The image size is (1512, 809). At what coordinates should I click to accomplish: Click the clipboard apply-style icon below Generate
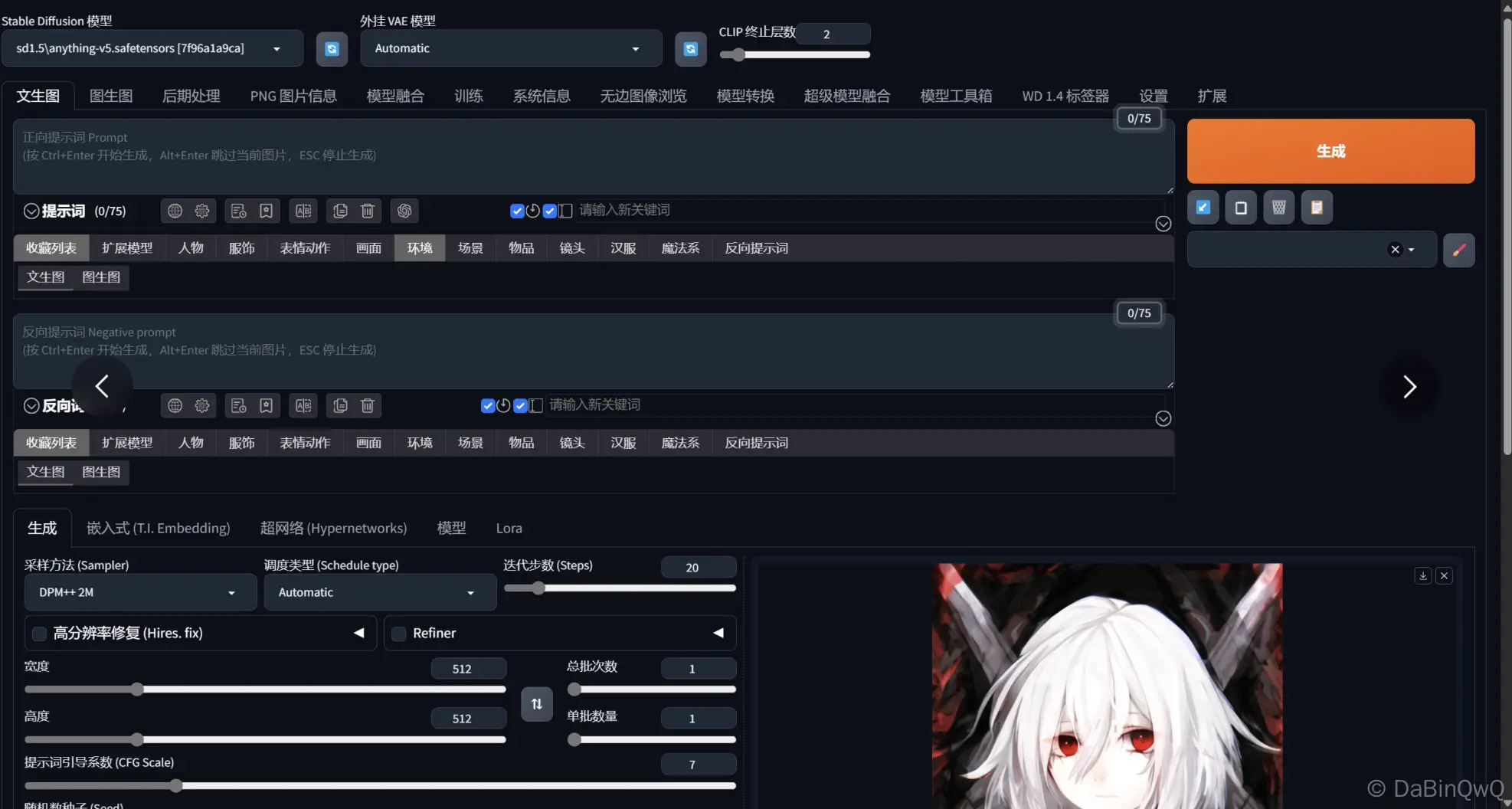[1317, 208]
